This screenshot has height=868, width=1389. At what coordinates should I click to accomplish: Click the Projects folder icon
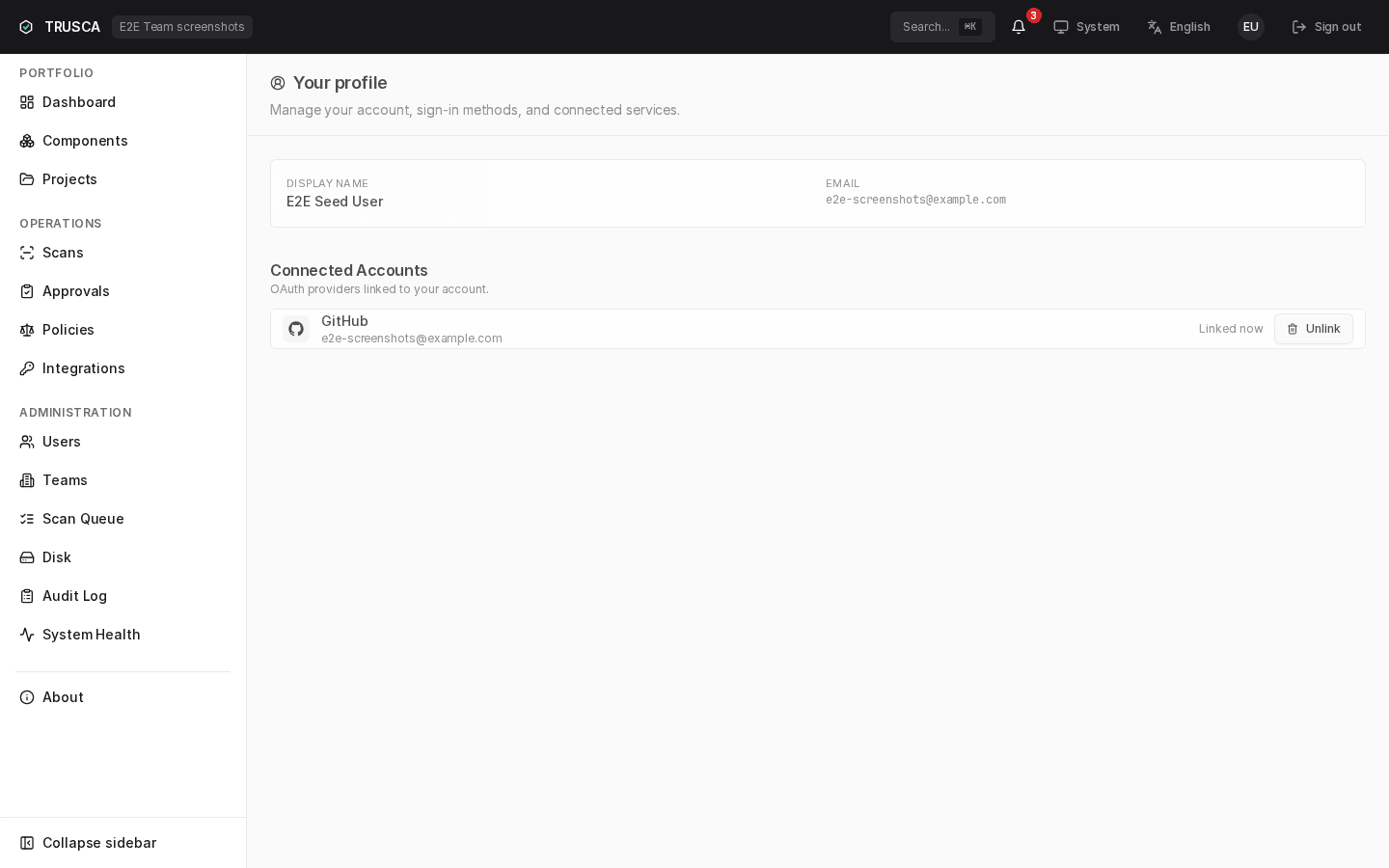27,179
